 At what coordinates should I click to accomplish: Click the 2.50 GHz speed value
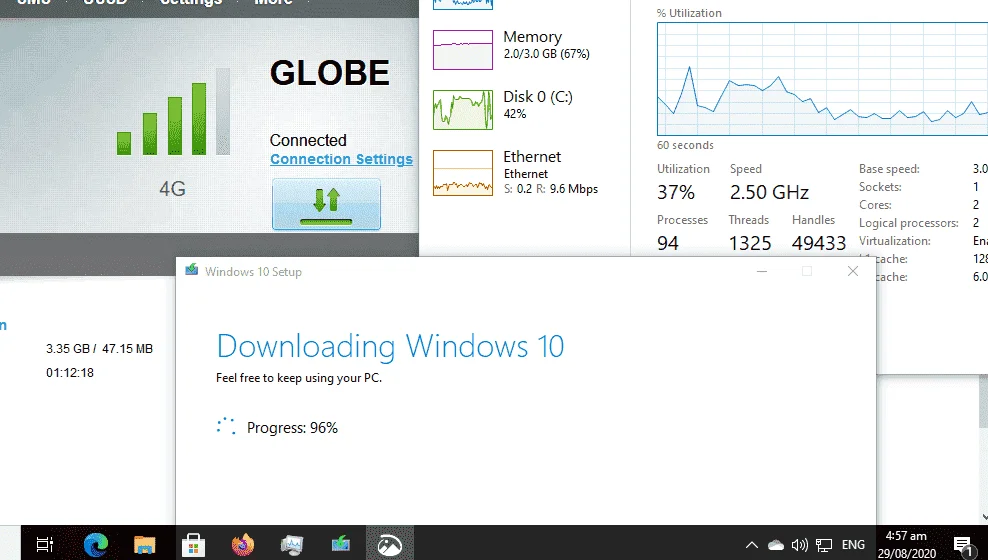coord(769,192)
